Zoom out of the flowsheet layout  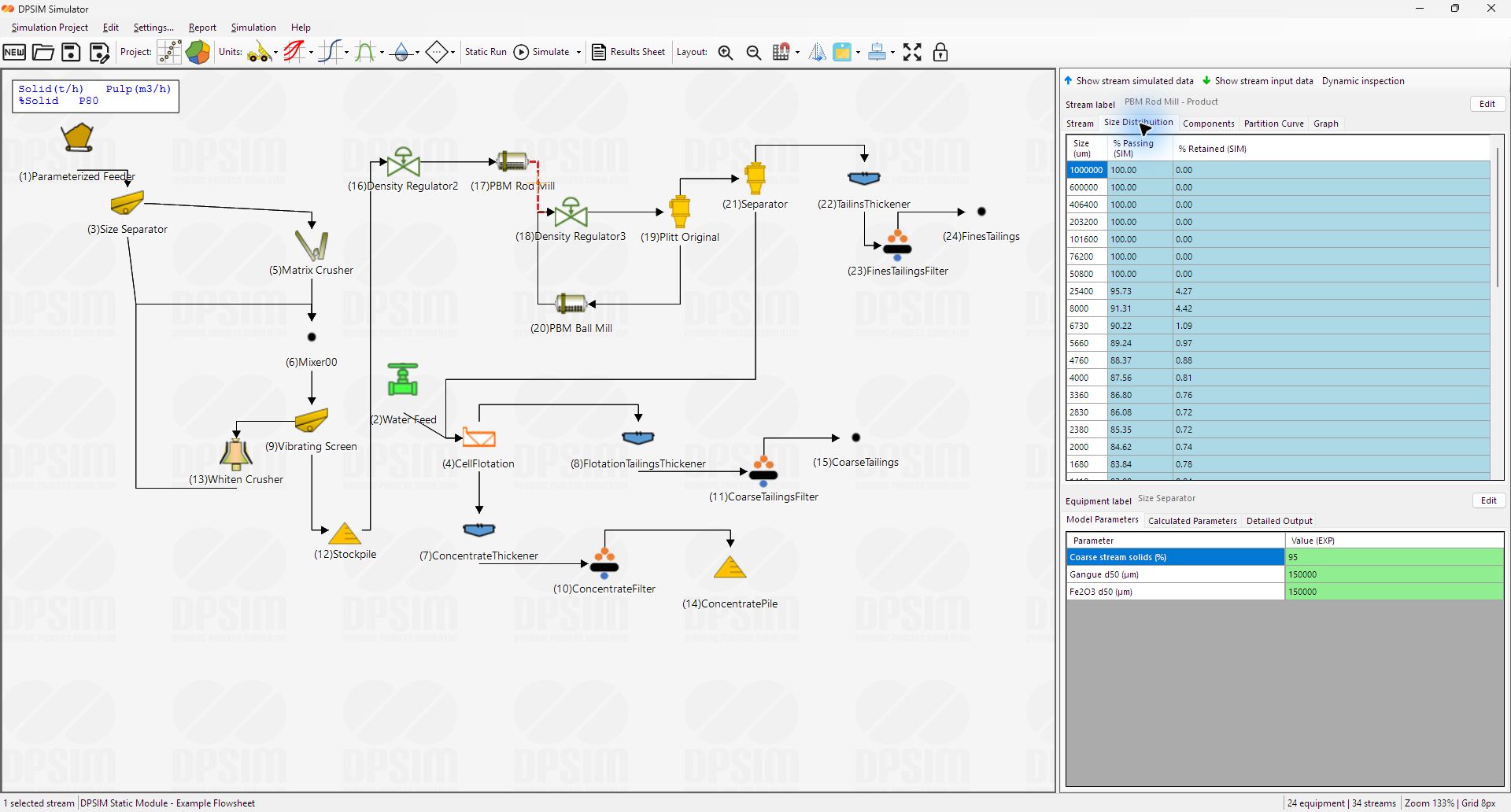tap(753, 53)
